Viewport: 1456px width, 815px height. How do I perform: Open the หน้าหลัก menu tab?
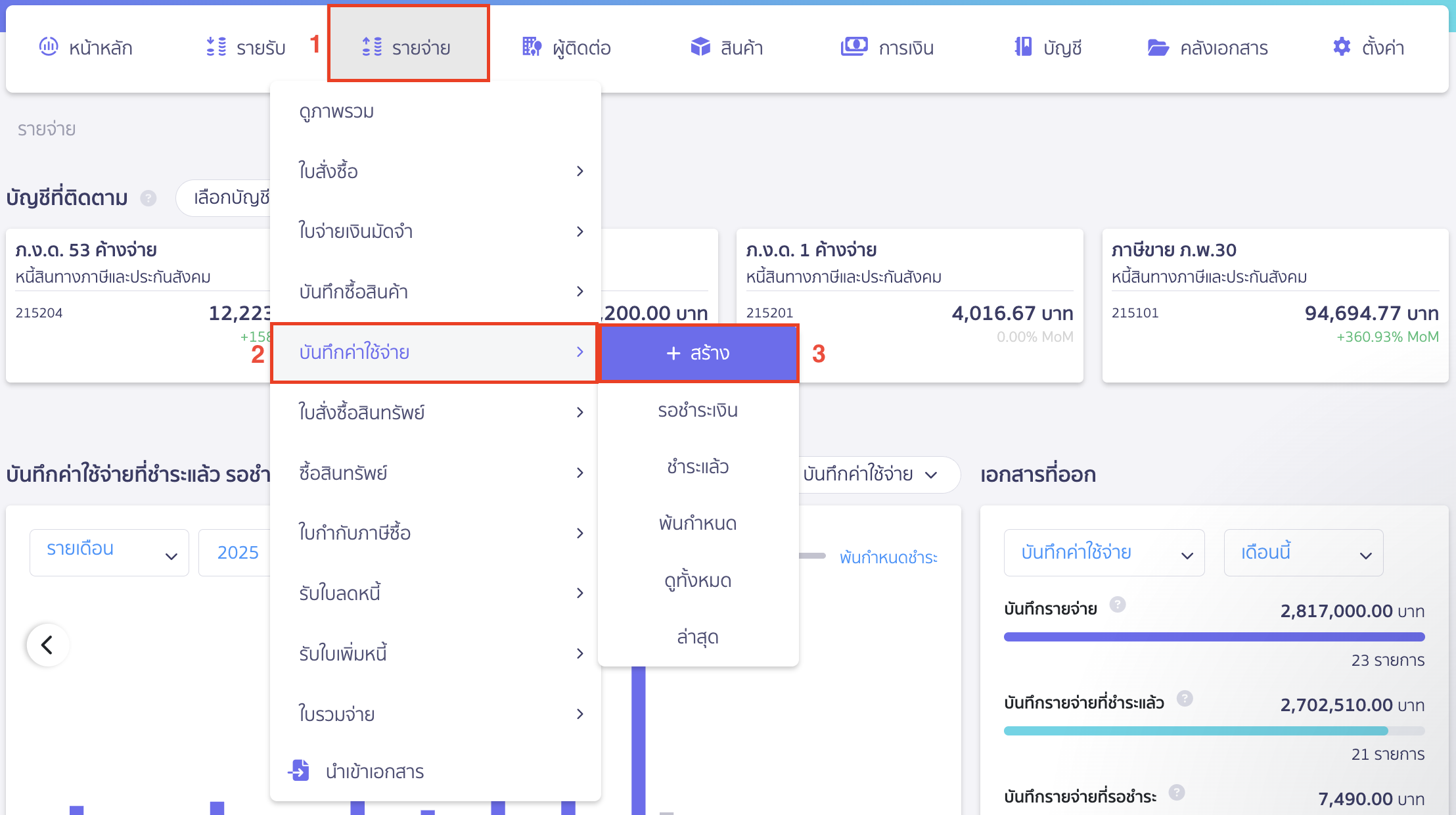pos(86,47)
